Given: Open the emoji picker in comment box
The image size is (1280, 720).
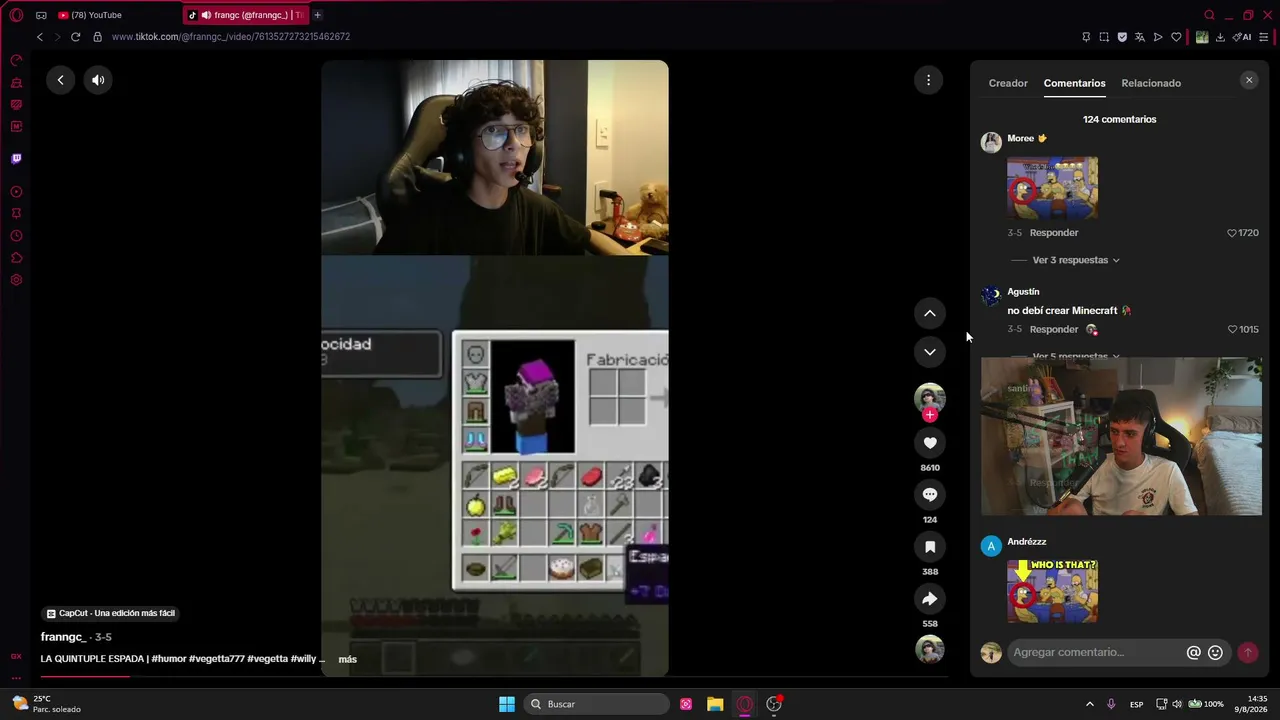Looking at the screenshot, I should (1215, 652).
